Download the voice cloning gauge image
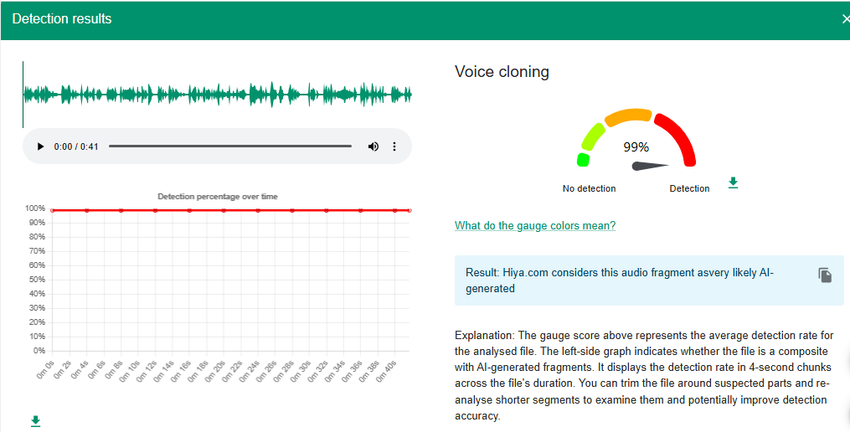Image resolution: width=850 pixels, height=432 pixels. (733, 183)
